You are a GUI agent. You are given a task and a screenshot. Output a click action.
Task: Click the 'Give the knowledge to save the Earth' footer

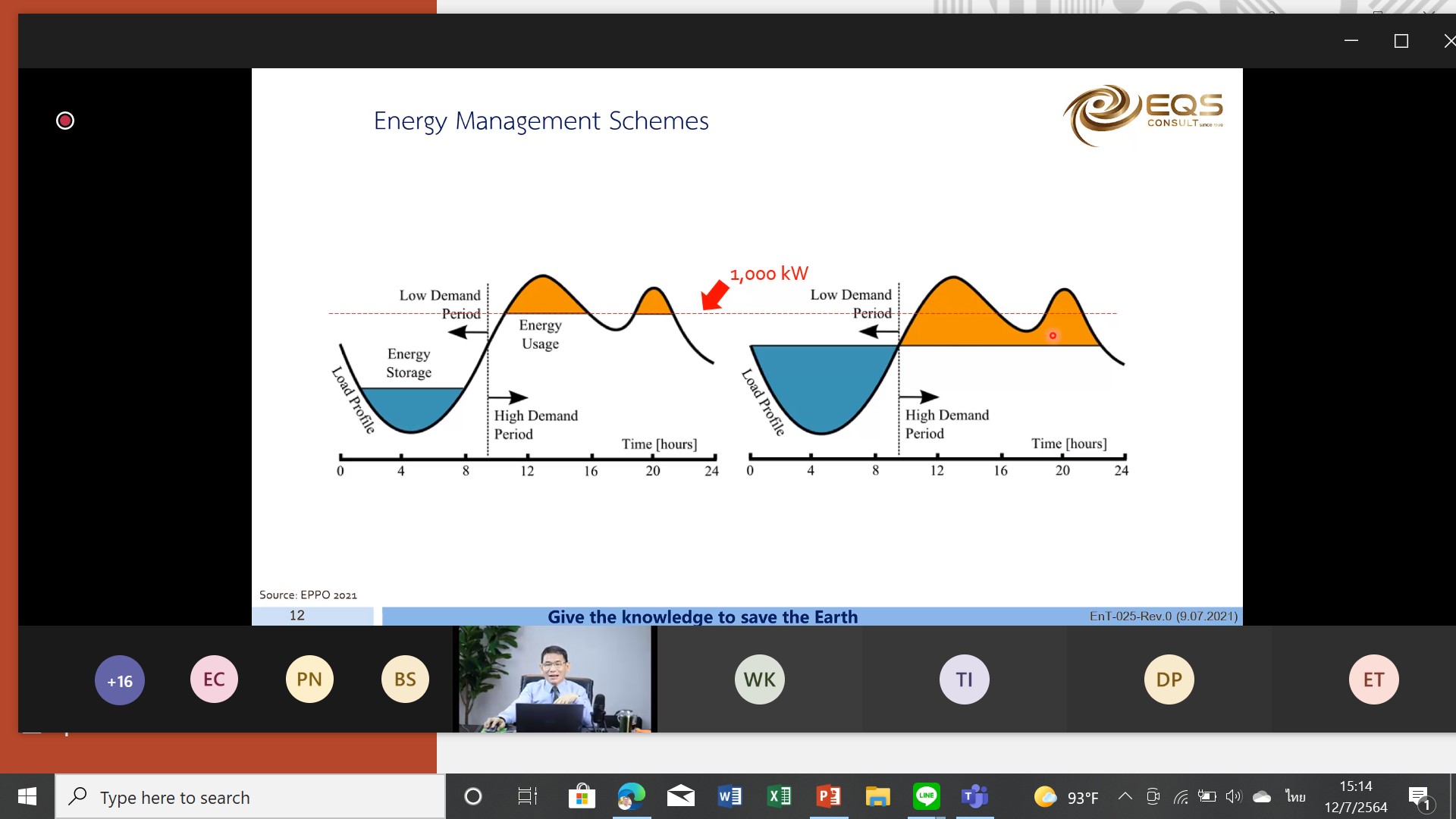tap(703, 617)
